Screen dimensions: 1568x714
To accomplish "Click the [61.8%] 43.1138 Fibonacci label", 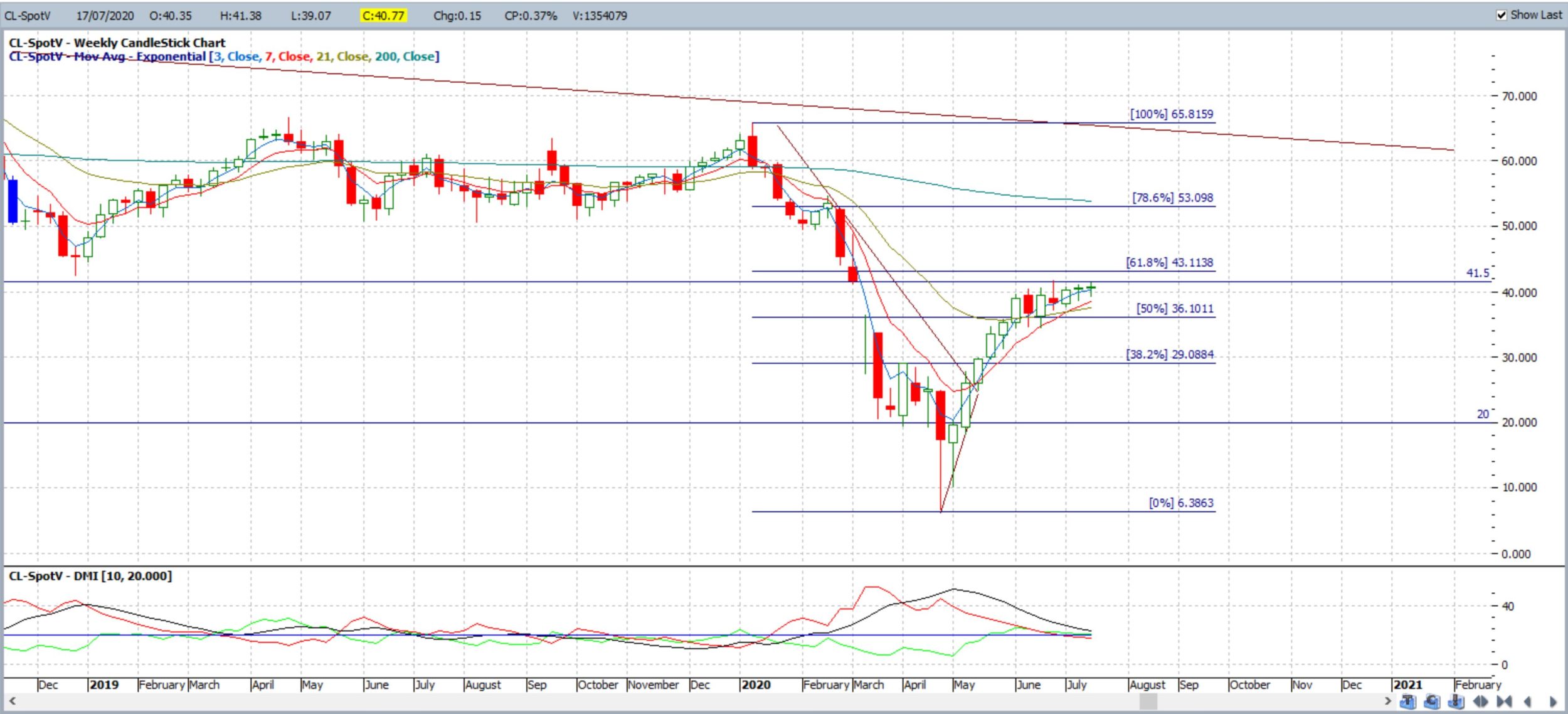I will coord(1170,262).
